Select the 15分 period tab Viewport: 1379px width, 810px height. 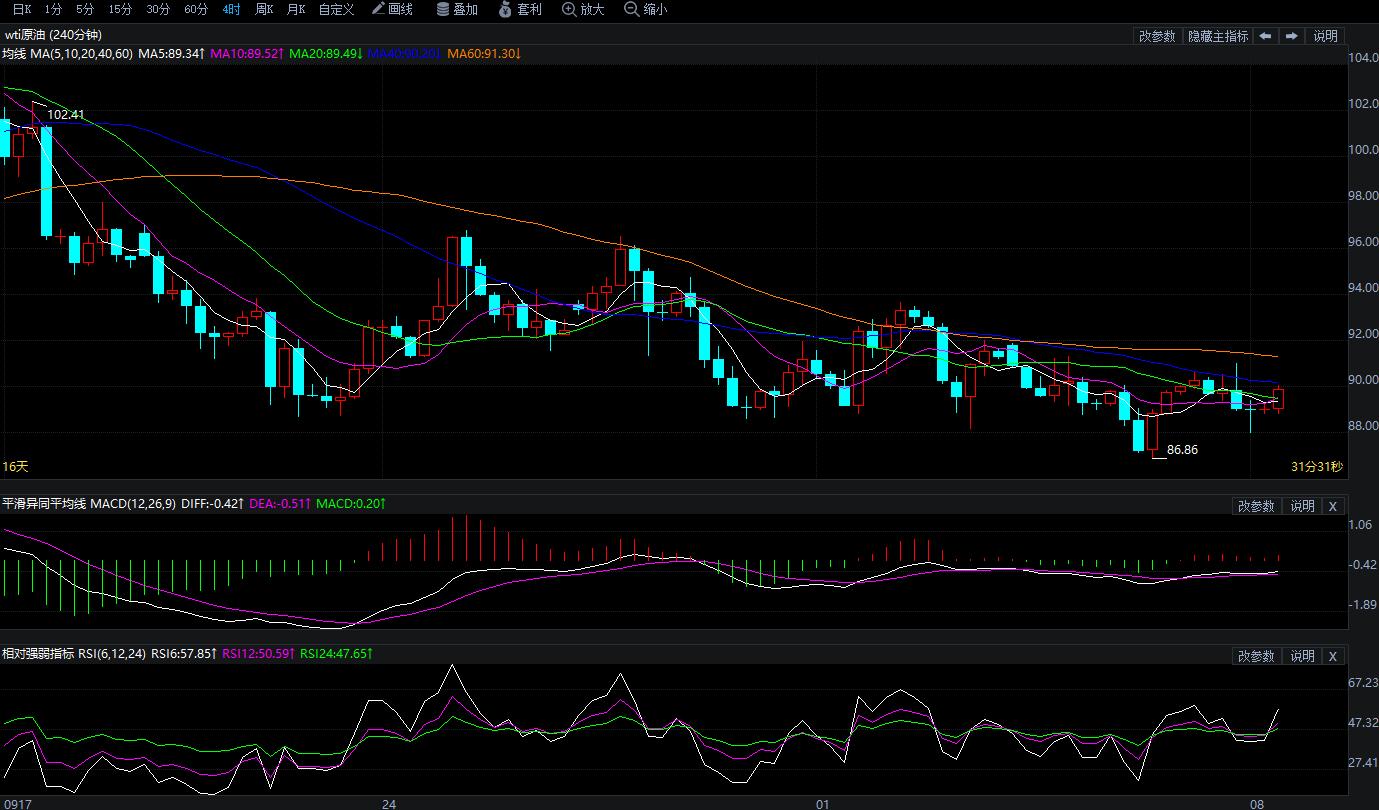[x=120, y=9]
